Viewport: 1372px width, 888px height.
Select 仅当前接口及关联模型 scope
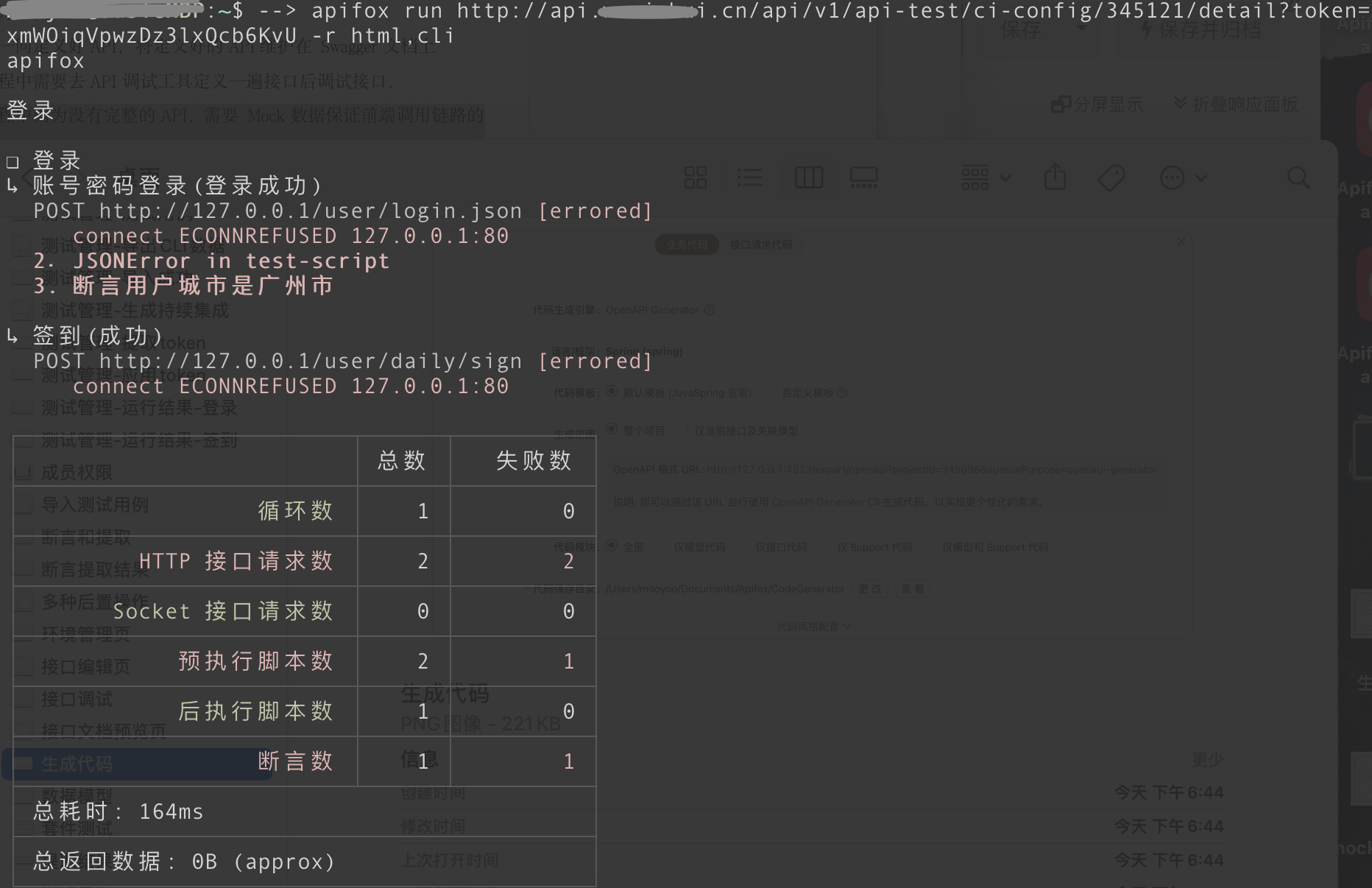[x=682, y=429]
